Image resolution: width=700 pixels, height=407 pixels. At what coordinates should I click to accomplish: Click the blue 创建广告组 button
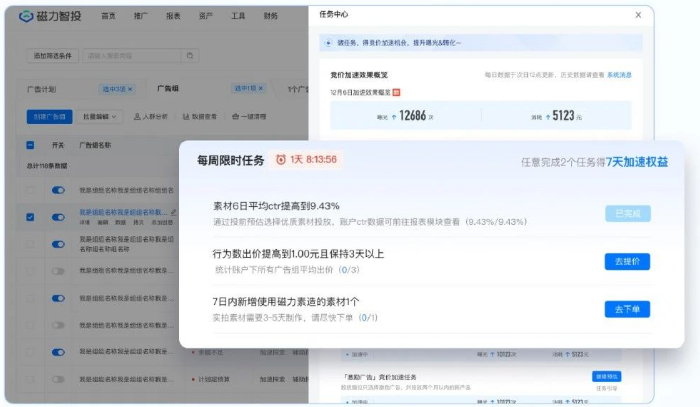(50, 116)
